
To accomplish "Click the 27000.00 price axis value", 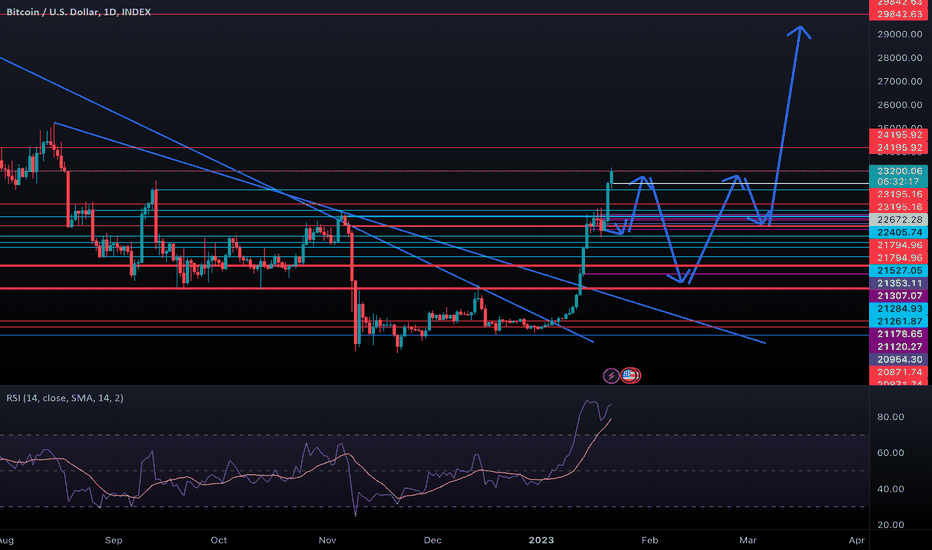I will 899,81.
